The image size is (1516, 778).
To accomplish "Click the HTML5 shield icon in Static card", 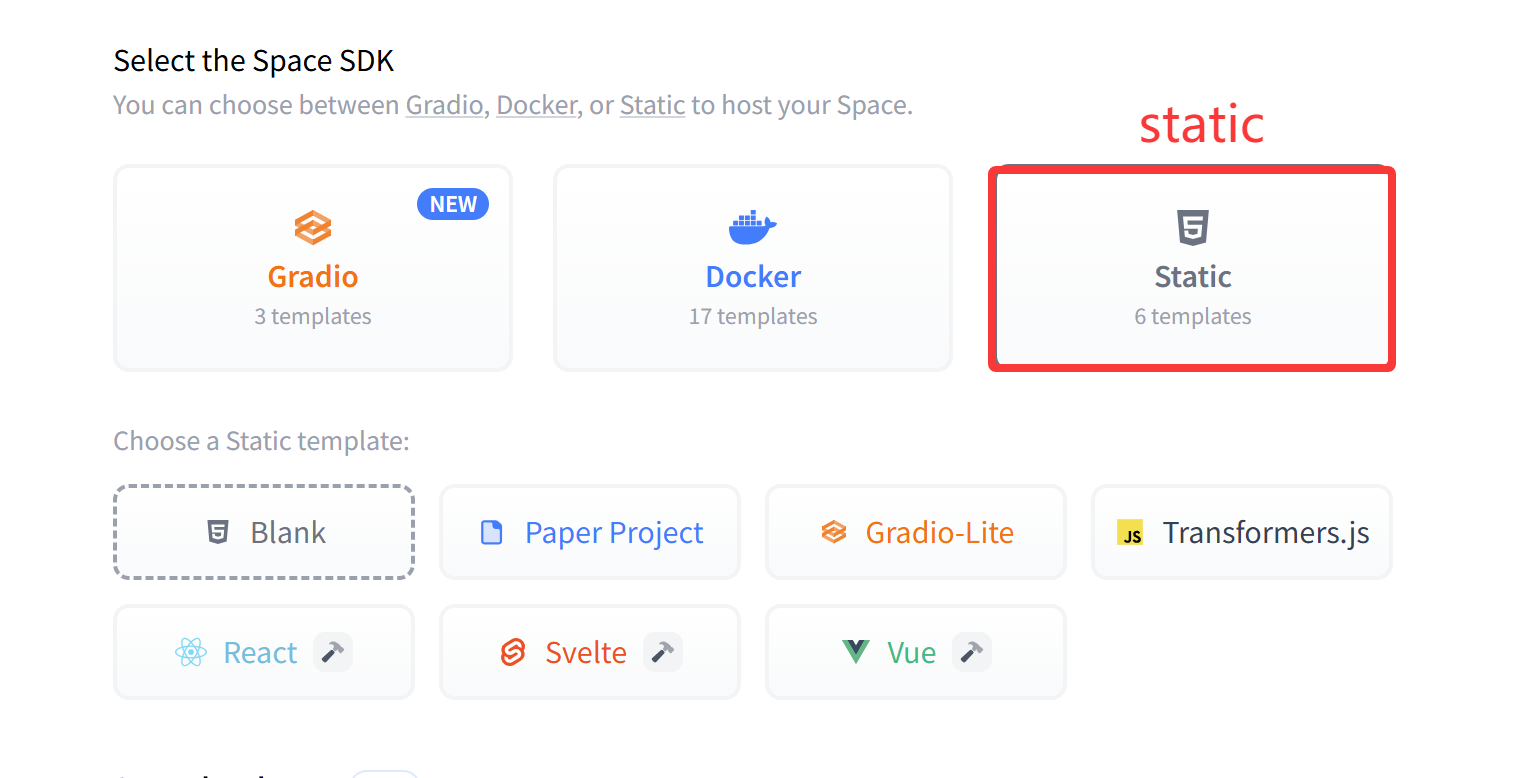I will 1192,228.
